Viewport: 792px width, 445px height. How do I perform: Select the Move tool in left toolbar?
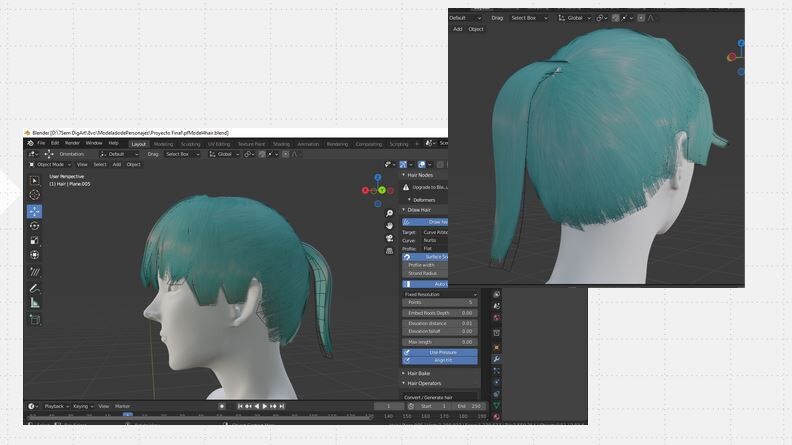click(35, 211)
